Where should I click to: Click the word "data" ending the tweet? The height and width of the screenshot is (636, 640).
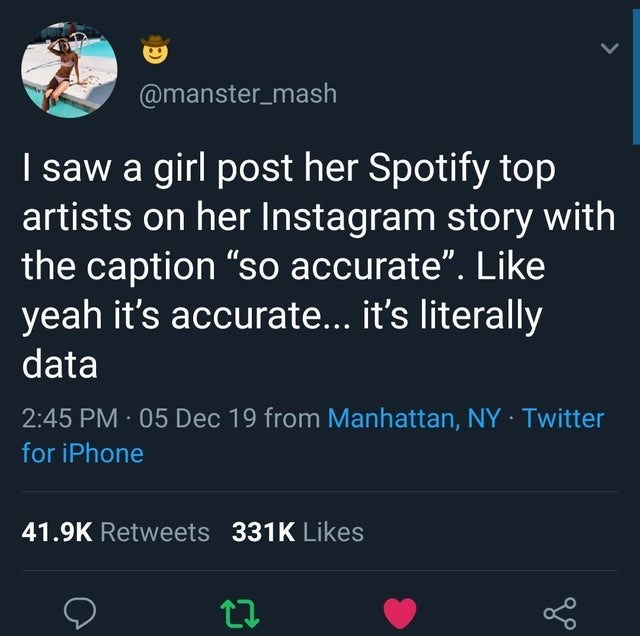[x=59, y=364]
